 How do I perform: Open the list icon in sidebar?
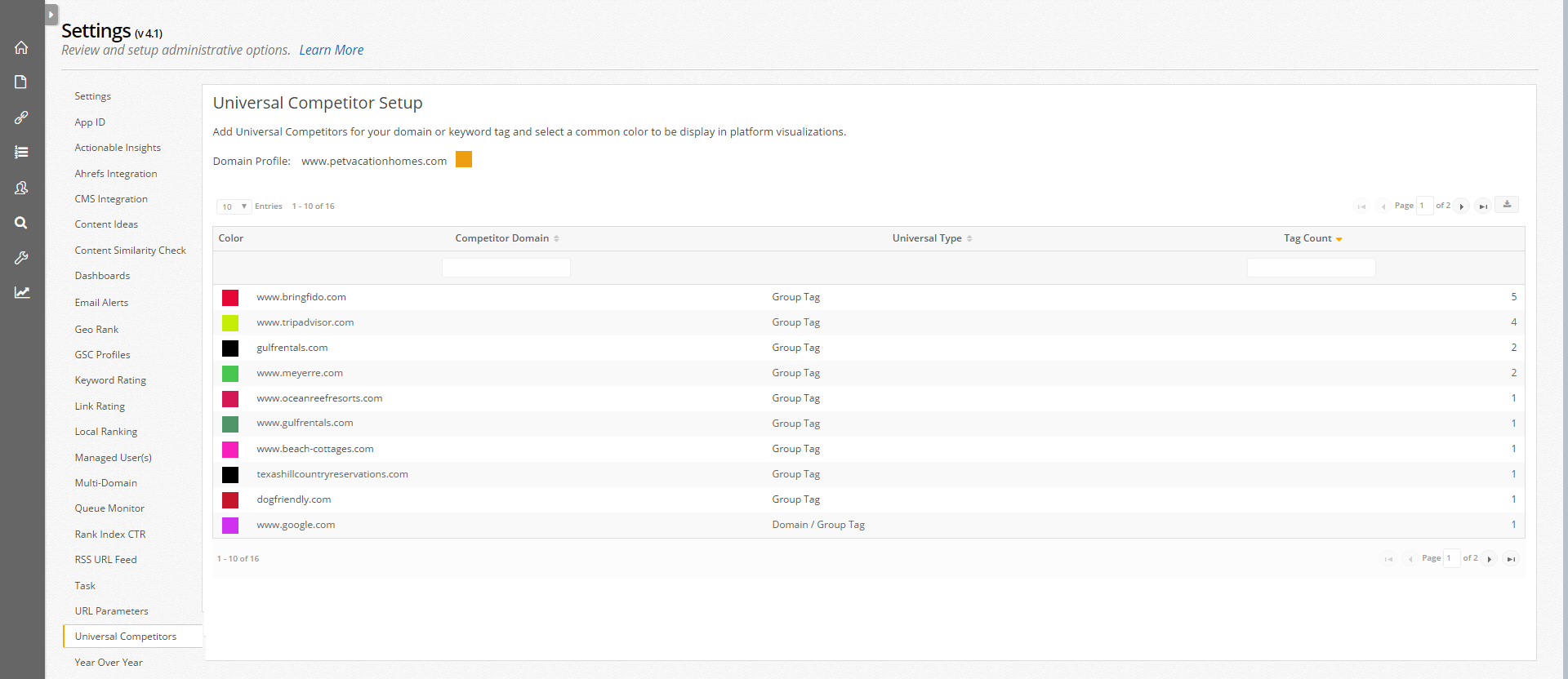pos(21,152)
